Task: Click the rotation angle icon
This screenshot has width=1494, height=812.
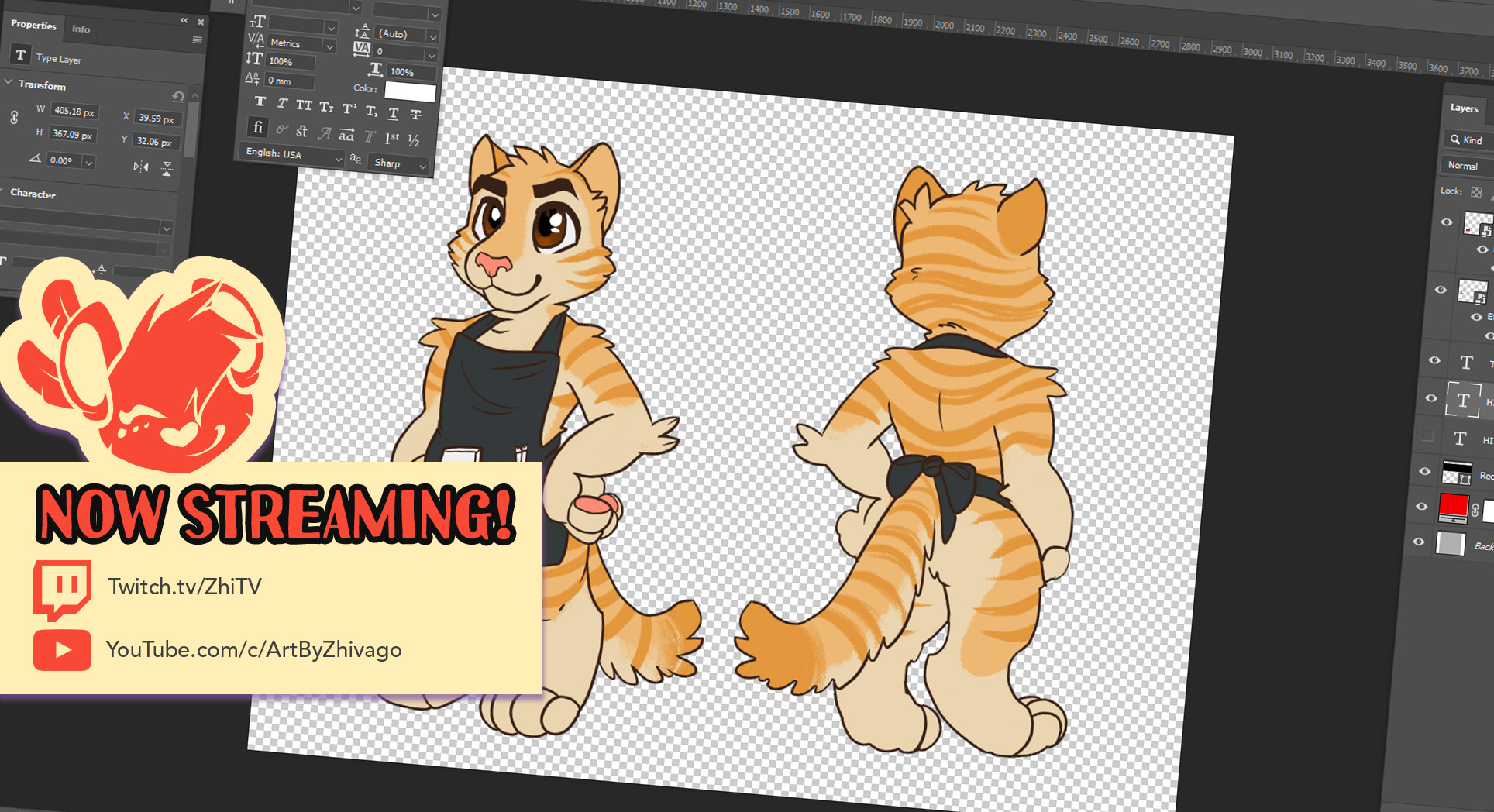Action: (x=35, y=158)
